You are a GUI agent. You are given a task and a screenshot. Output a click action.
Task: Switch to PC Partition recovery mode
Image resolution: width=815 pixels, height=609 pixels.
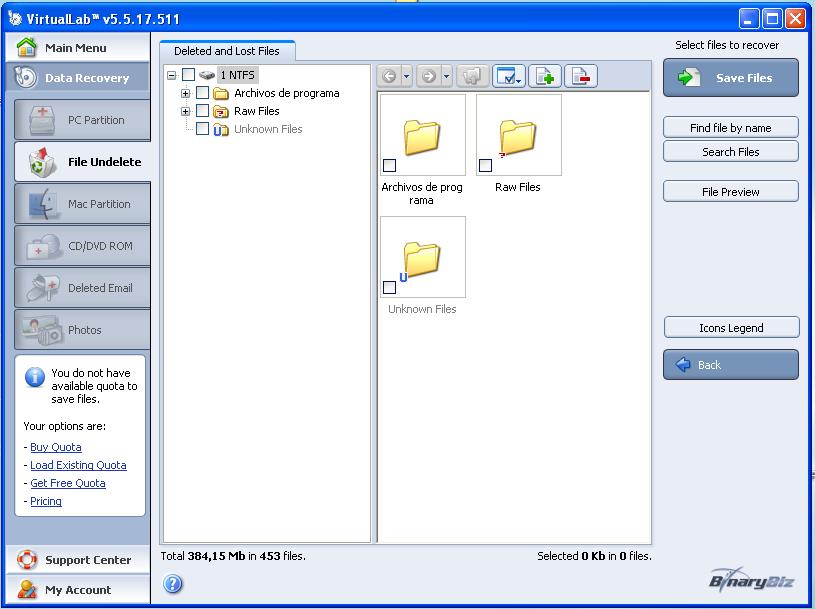coord(83,120)
